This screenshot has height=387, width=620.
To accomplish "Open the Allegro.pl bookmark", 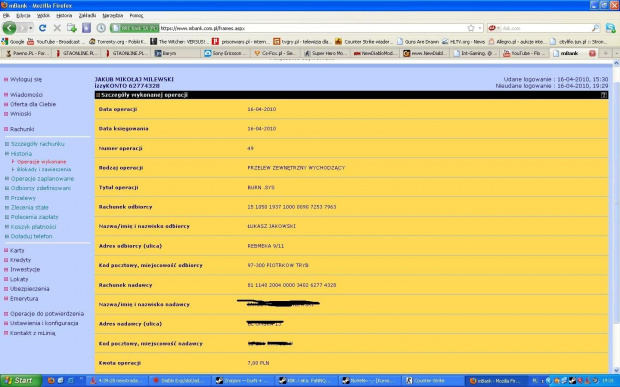I will [x=518, y=42].
